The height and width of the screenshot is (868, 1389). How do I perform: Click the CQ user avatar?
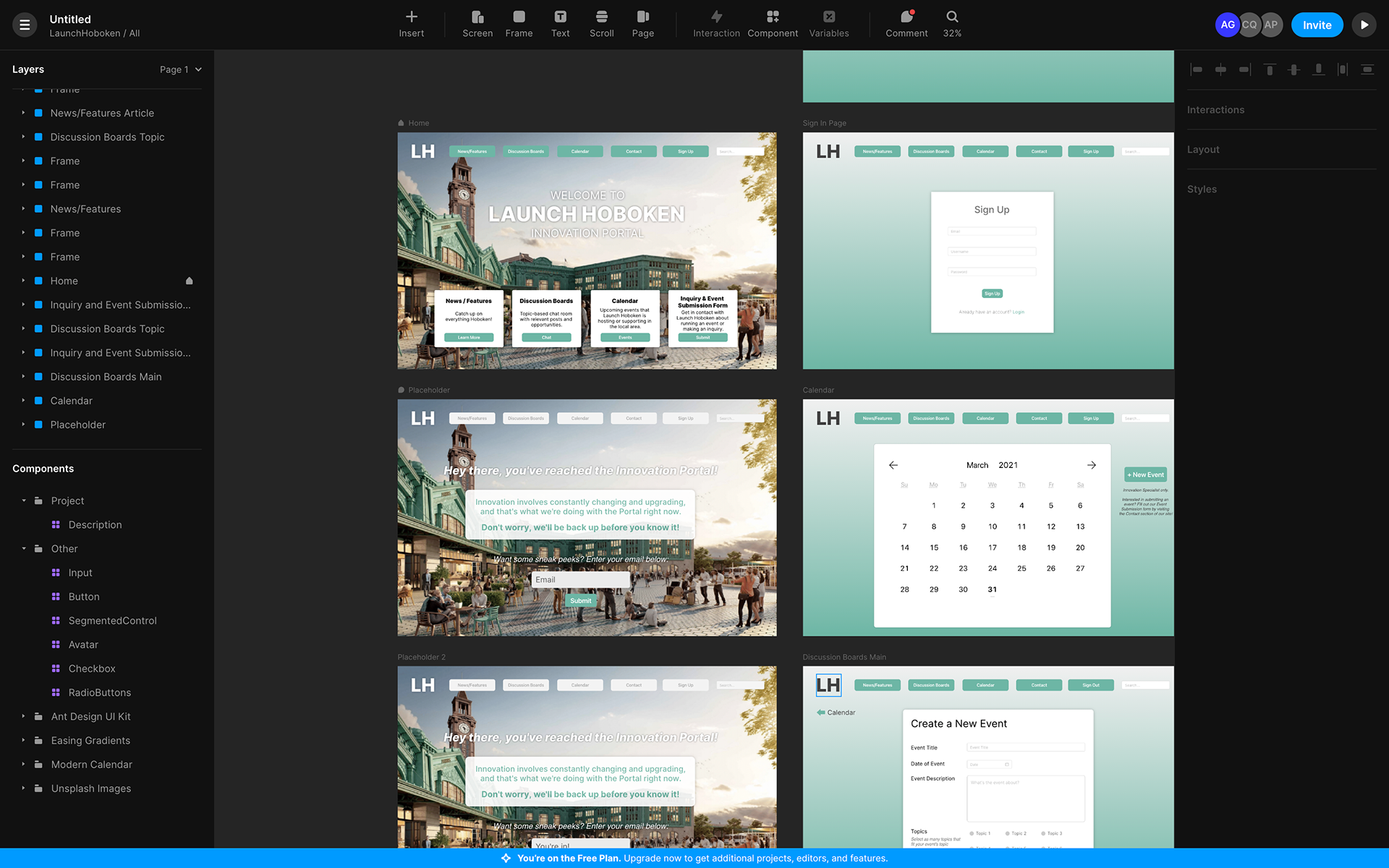coord(1249,25)
